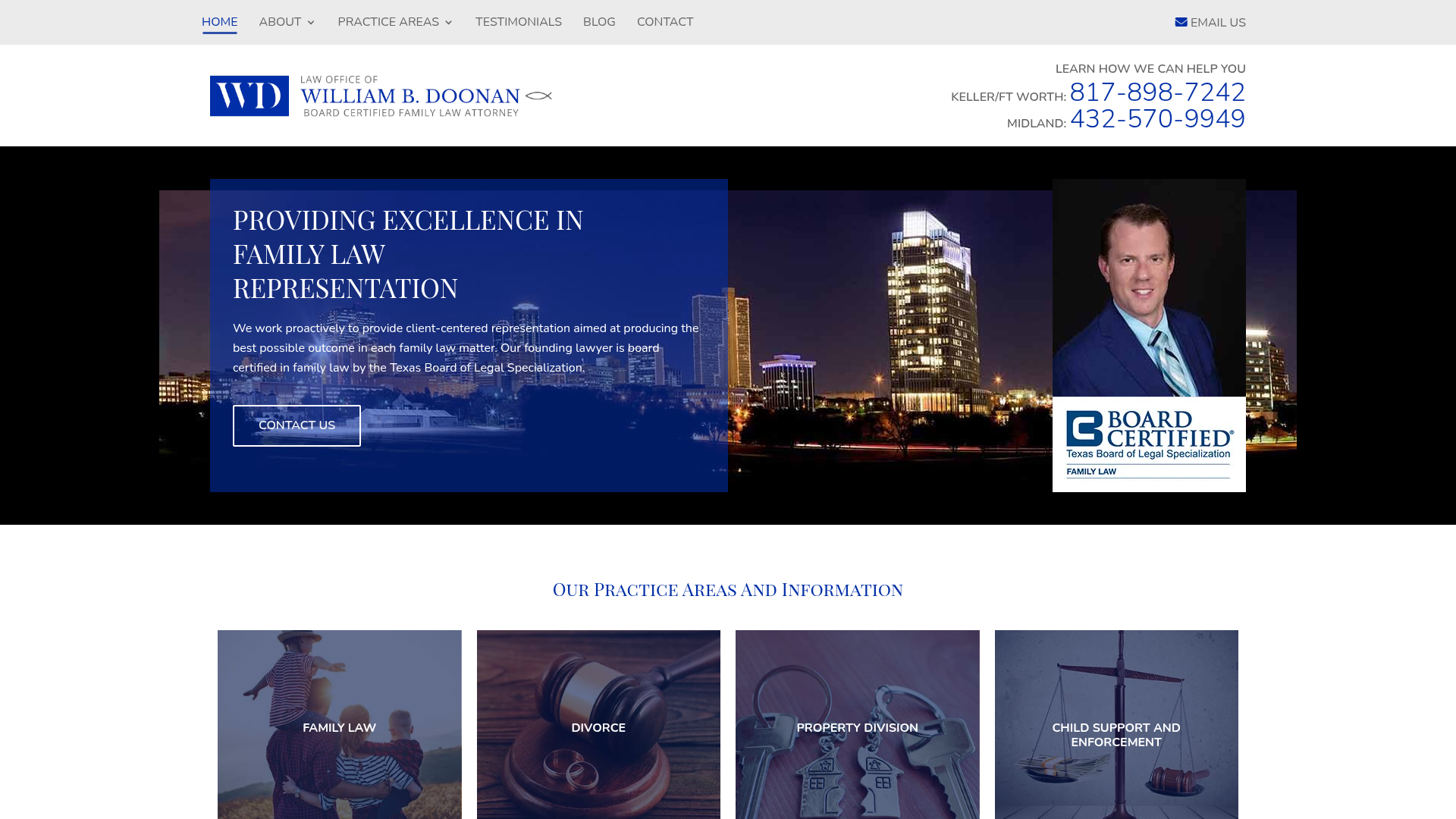This screenshot has height=819, width=1456.
Task: Call the Midland number 432-570-9949
Action: click(x=1156, y=119)
